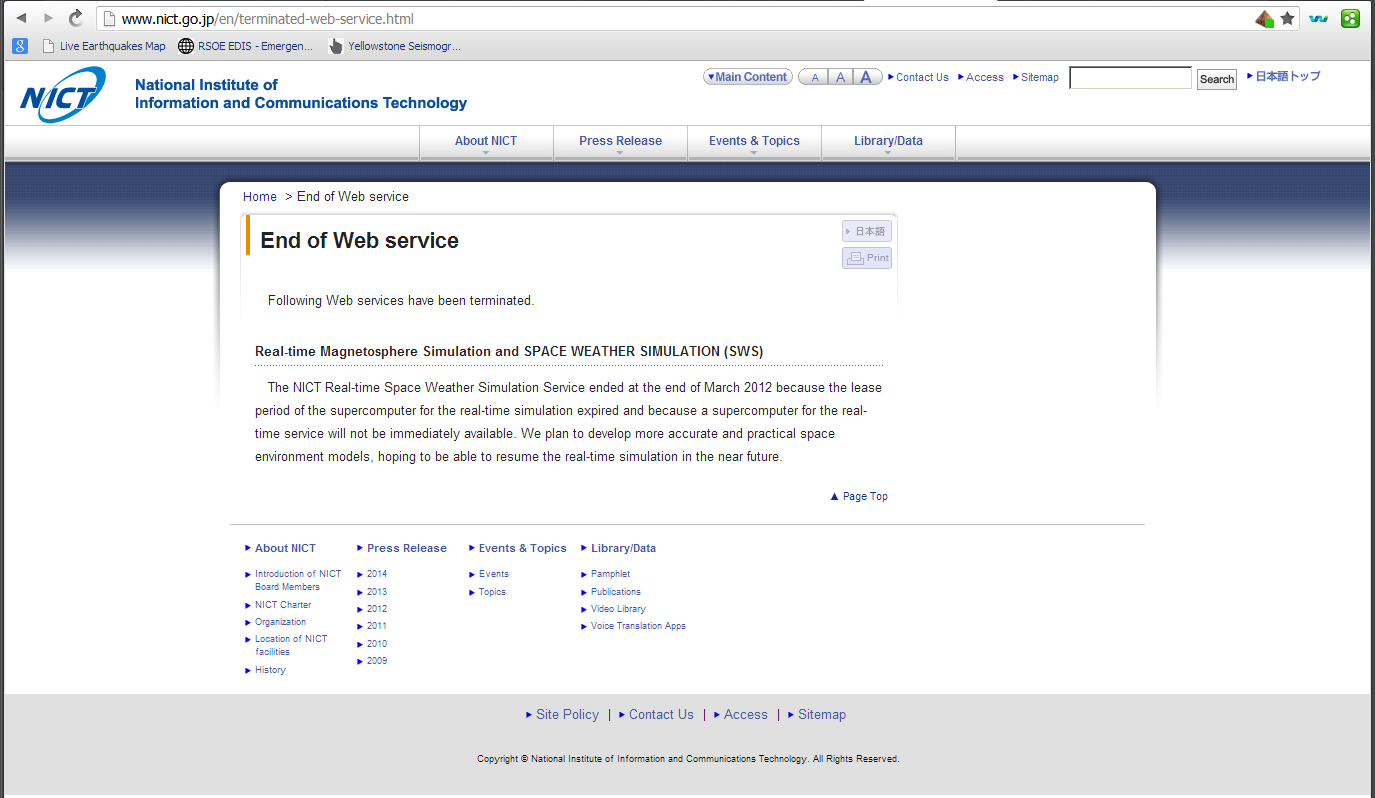Viewport: 1375px width, 798px height.
Task: Open Contact Us in the bottom bar
Action: tap(661, 715)
